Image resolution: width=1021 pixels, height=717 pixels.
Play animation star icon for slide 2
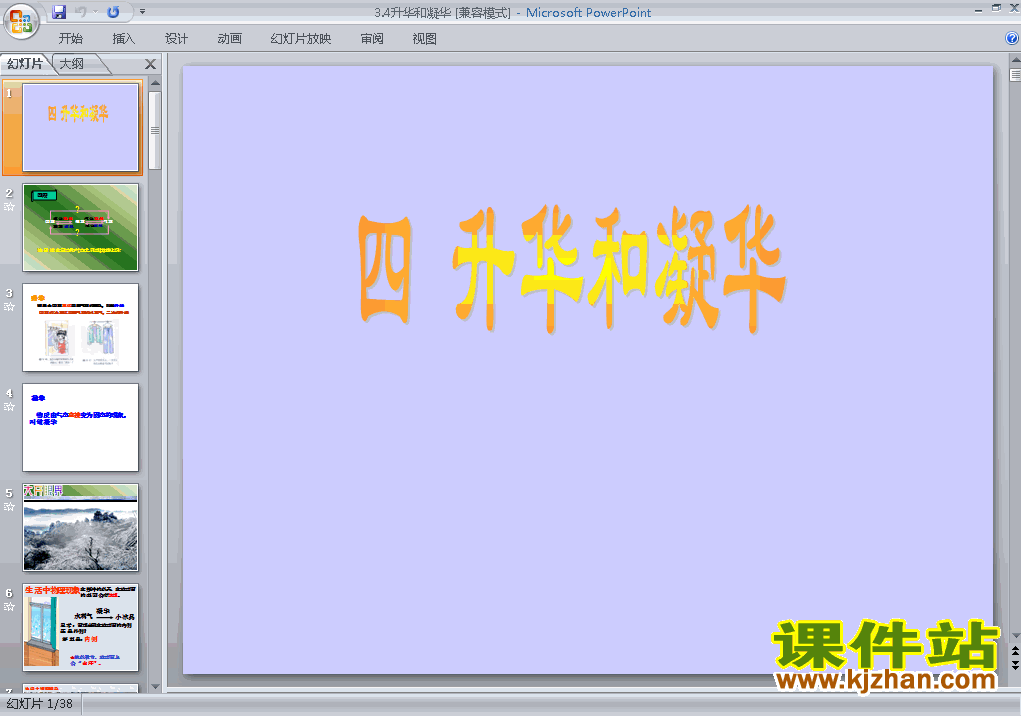click(9, 207)
